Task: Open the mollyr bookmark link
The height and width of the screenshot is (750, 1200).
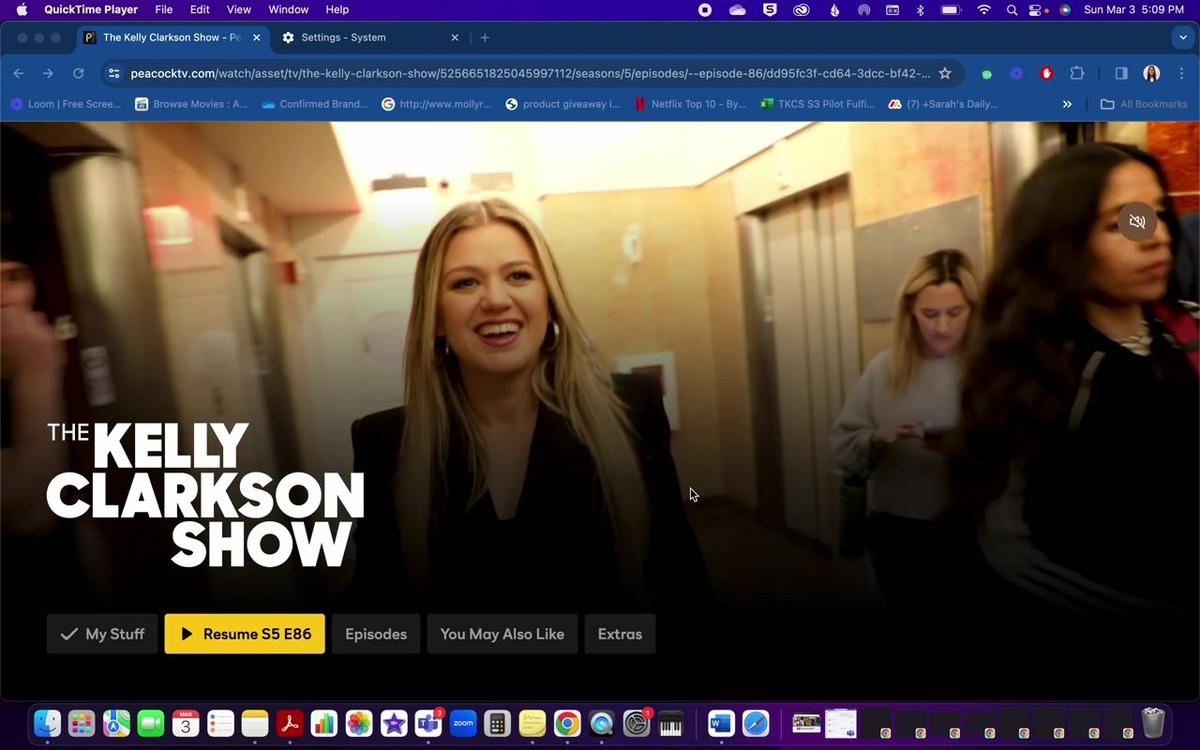Action: coord(438,104)
